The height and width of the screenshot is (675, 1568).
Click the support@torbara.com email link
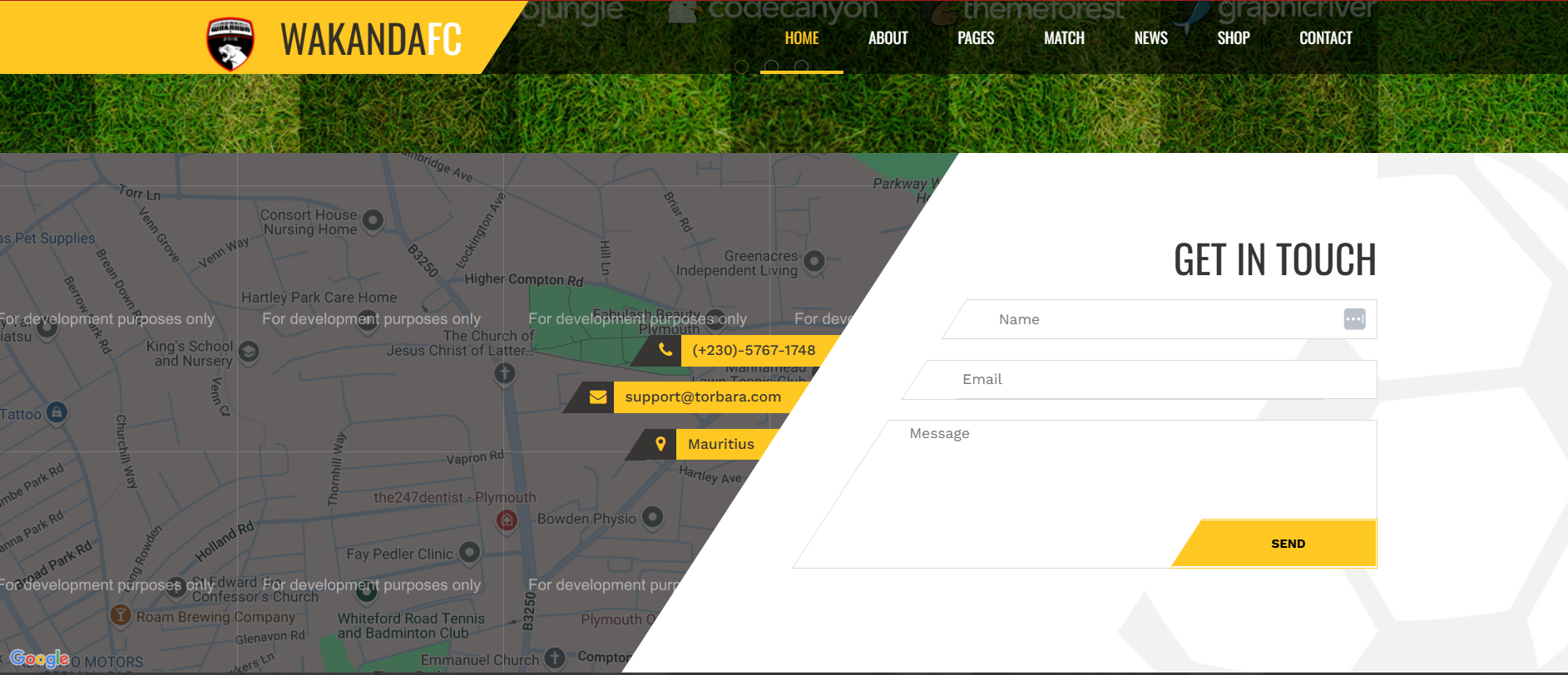pyautogui.click(x=703, y=397)
